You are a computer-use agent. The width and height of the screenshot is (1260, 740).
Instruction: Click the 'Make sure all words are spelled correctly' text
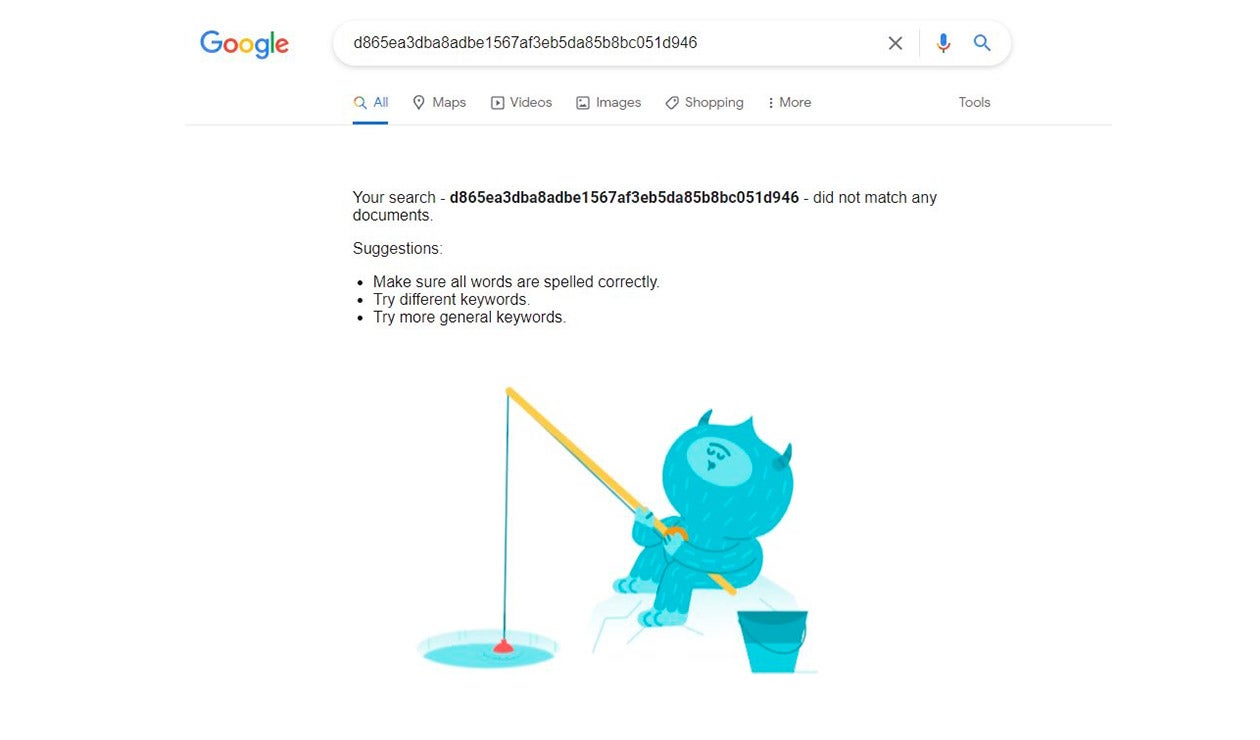(x=516, y=282)
